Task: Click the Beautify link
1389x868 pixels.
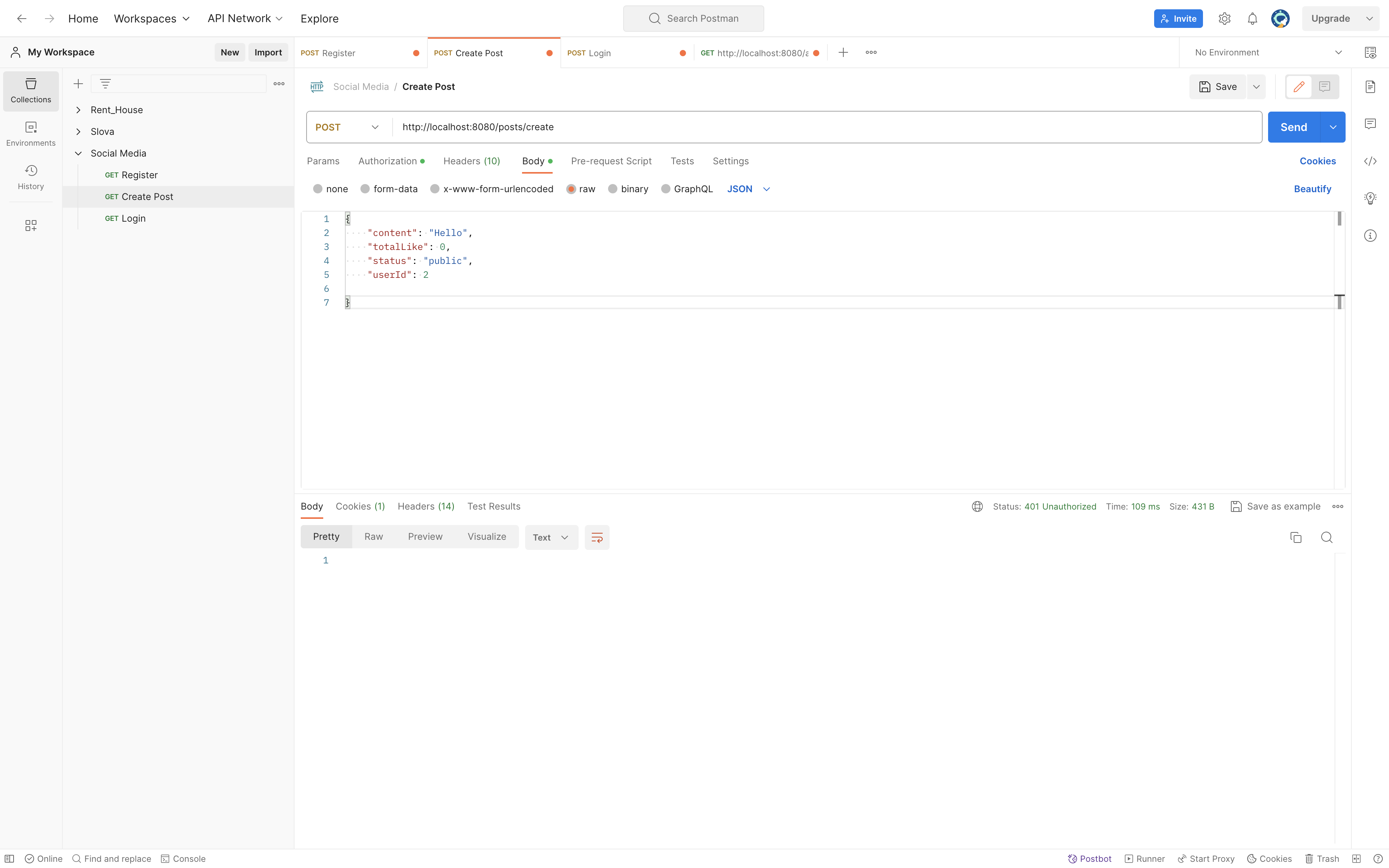Action: [1313, 189]
